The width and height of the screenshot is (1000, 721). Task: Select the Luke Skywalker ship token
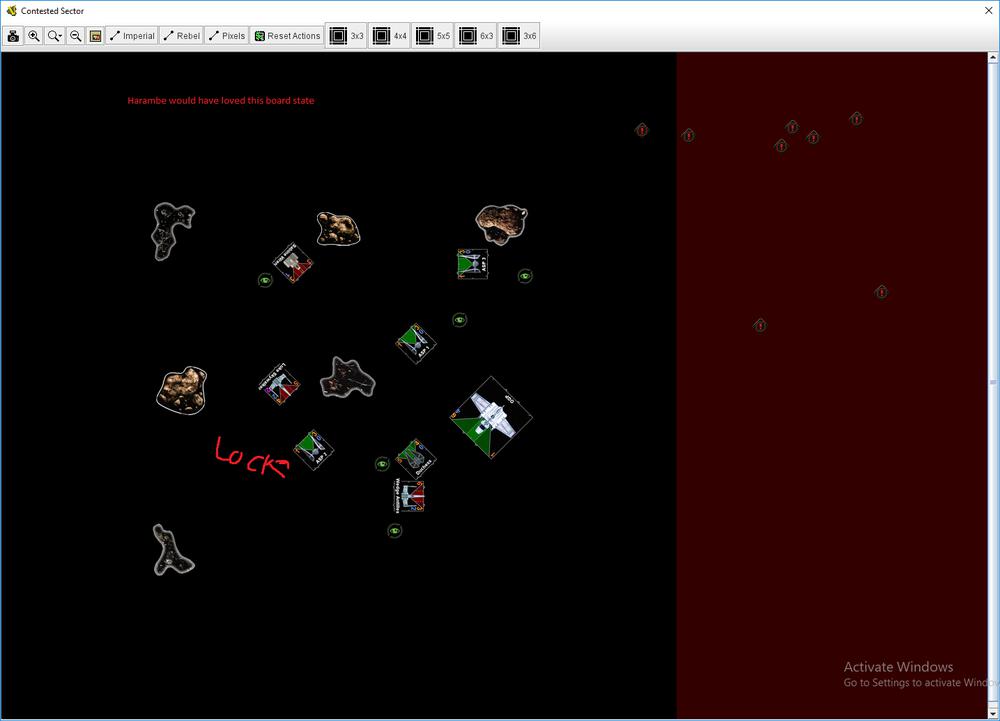pos(279,385)
